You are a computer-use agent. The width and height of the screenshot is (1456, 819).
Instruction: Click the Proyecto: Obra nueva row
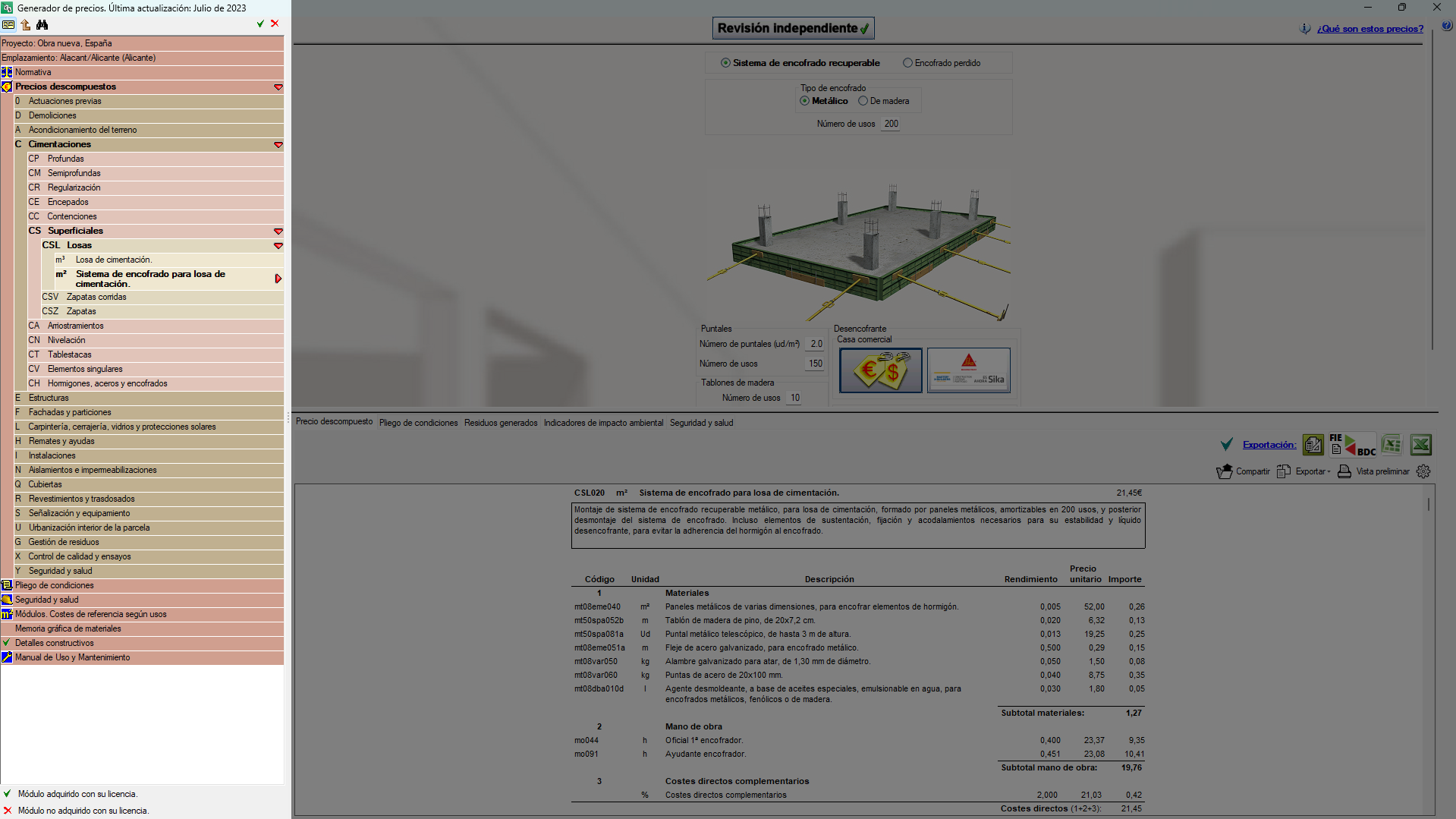(x=142, y=43)
